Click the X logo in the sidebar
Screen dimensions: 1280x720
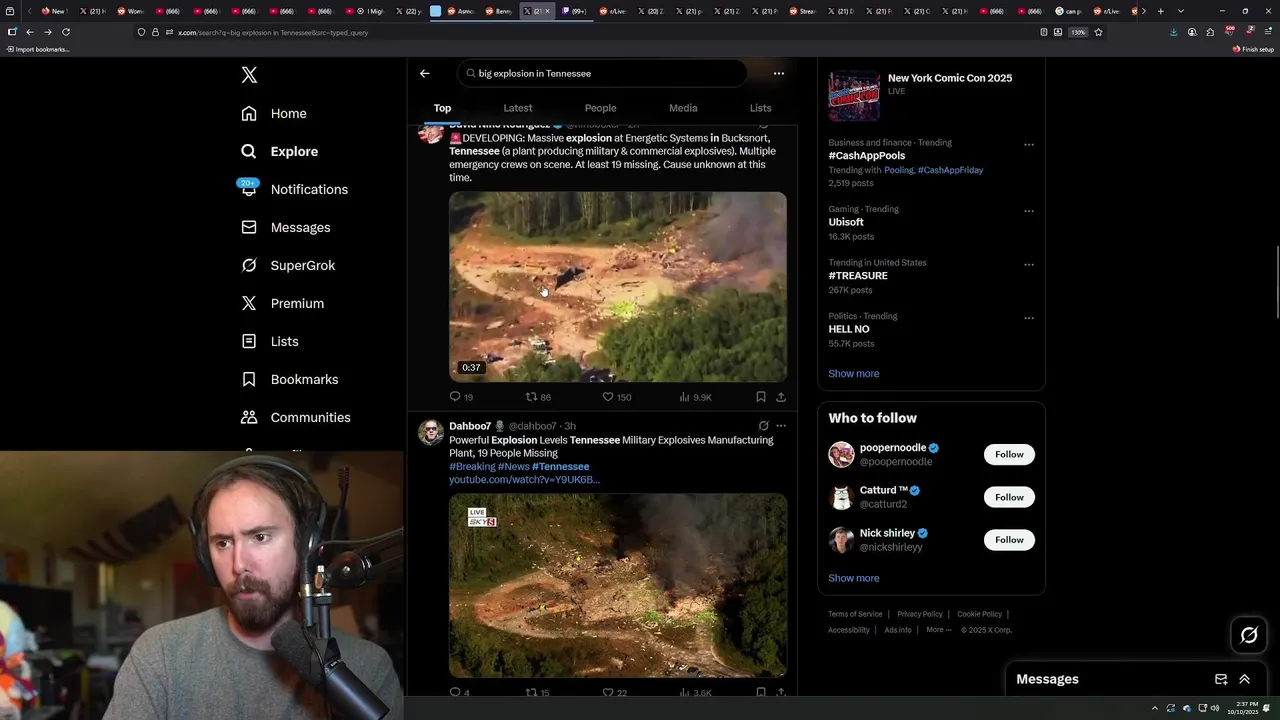point(249,75)
